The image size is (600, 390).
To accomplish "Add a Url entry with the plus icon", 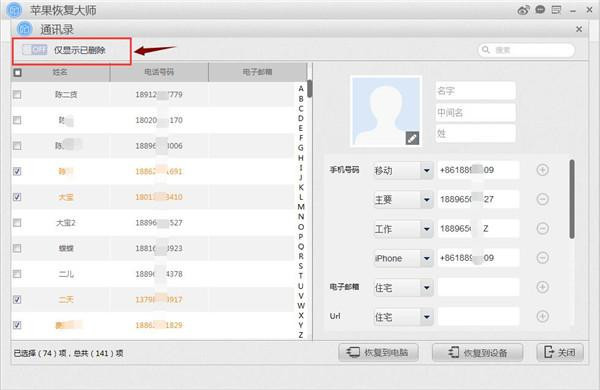I will (x=542, y=316).
